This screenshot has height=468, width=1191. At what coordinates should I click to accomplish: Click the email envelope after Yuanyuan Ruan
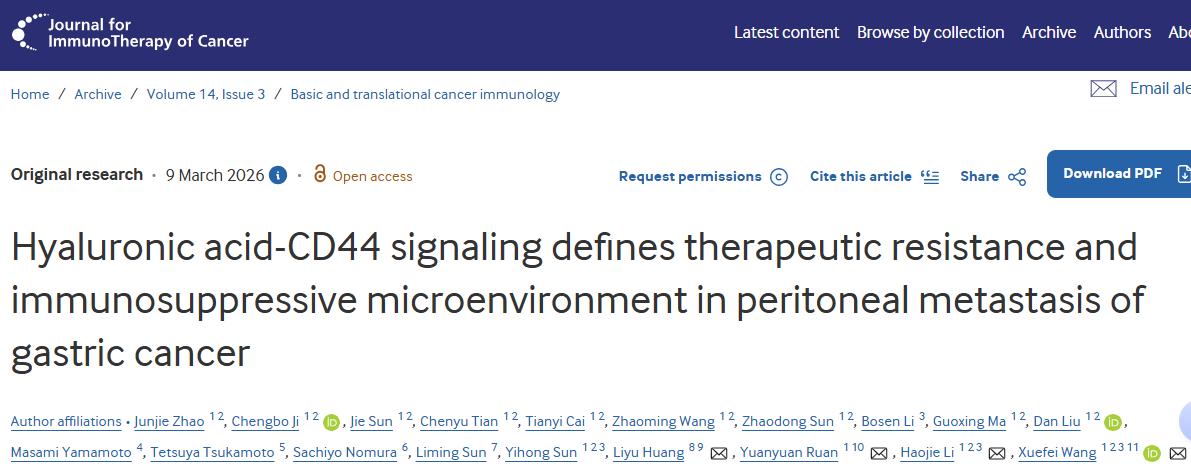tap(878, 454)
